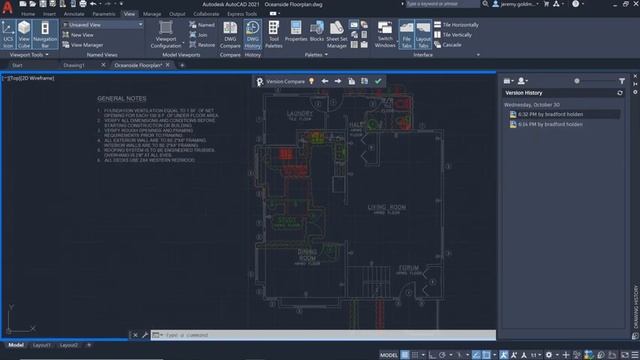The height and width of the screenshot is (360, 640).
Task: Open the Blocks palette
Action: [317, 31]
